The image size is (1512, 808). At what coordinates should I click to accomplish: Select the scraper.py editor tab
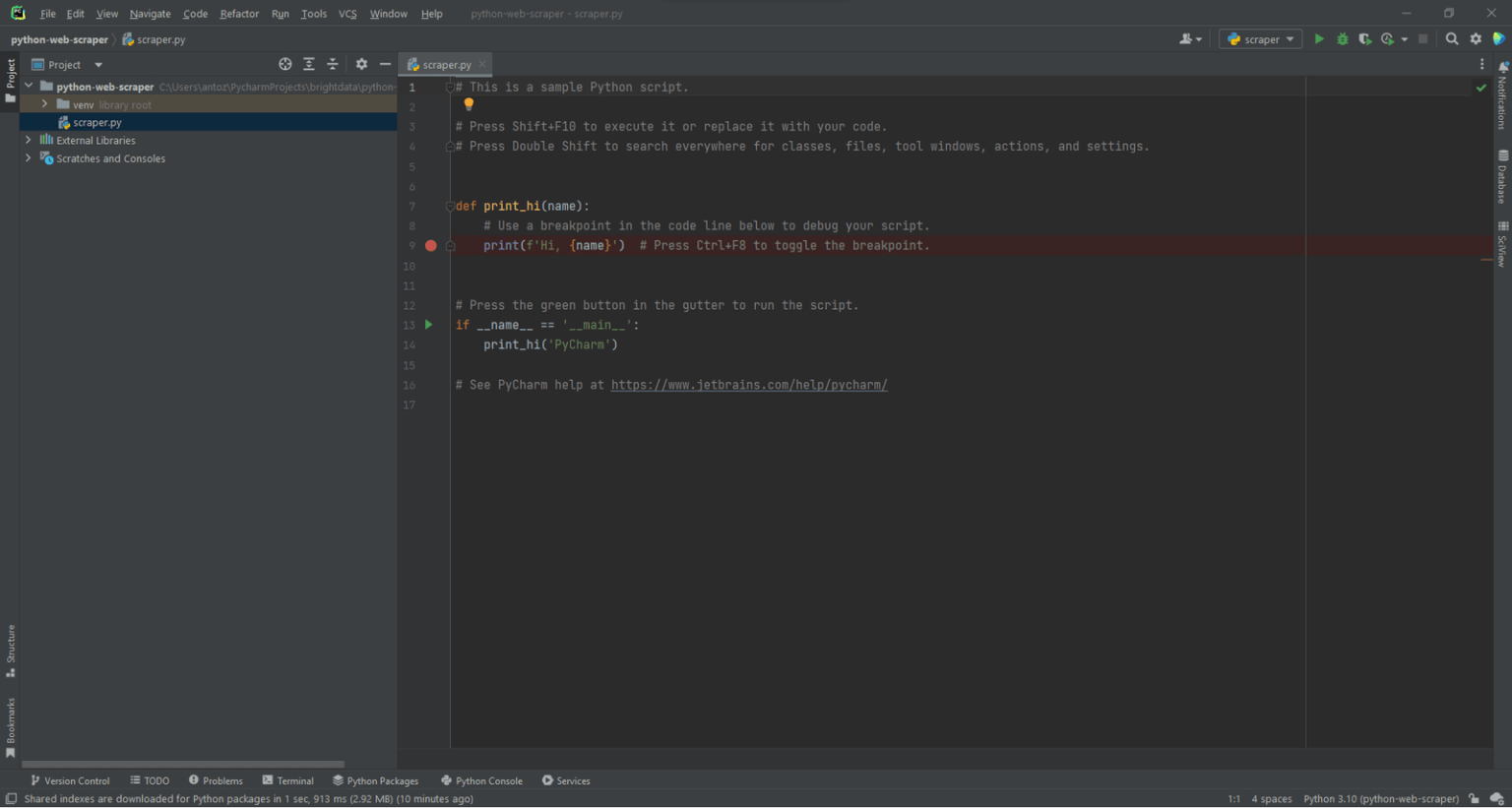pyautogui.click(x=444, y=64)
